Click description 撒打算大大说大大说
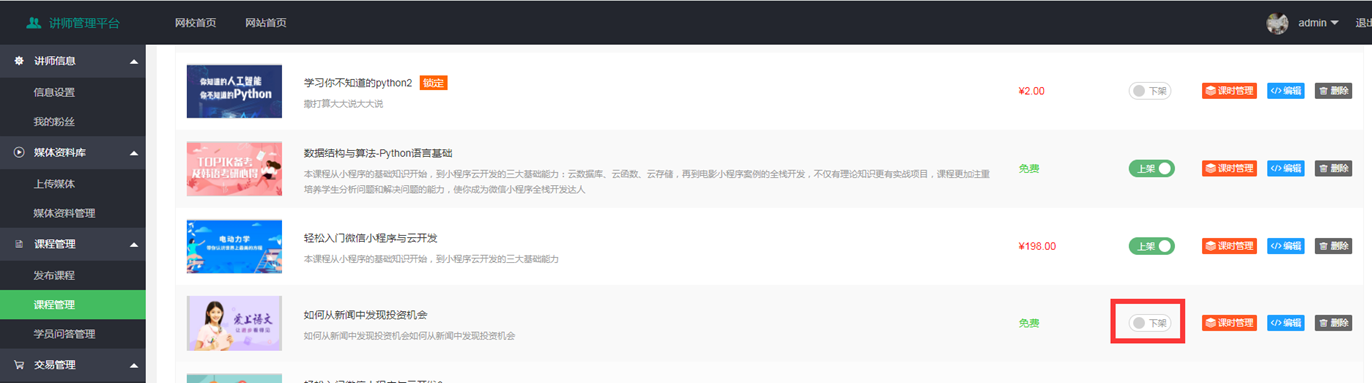The image size is (1372, 383). 343,104
